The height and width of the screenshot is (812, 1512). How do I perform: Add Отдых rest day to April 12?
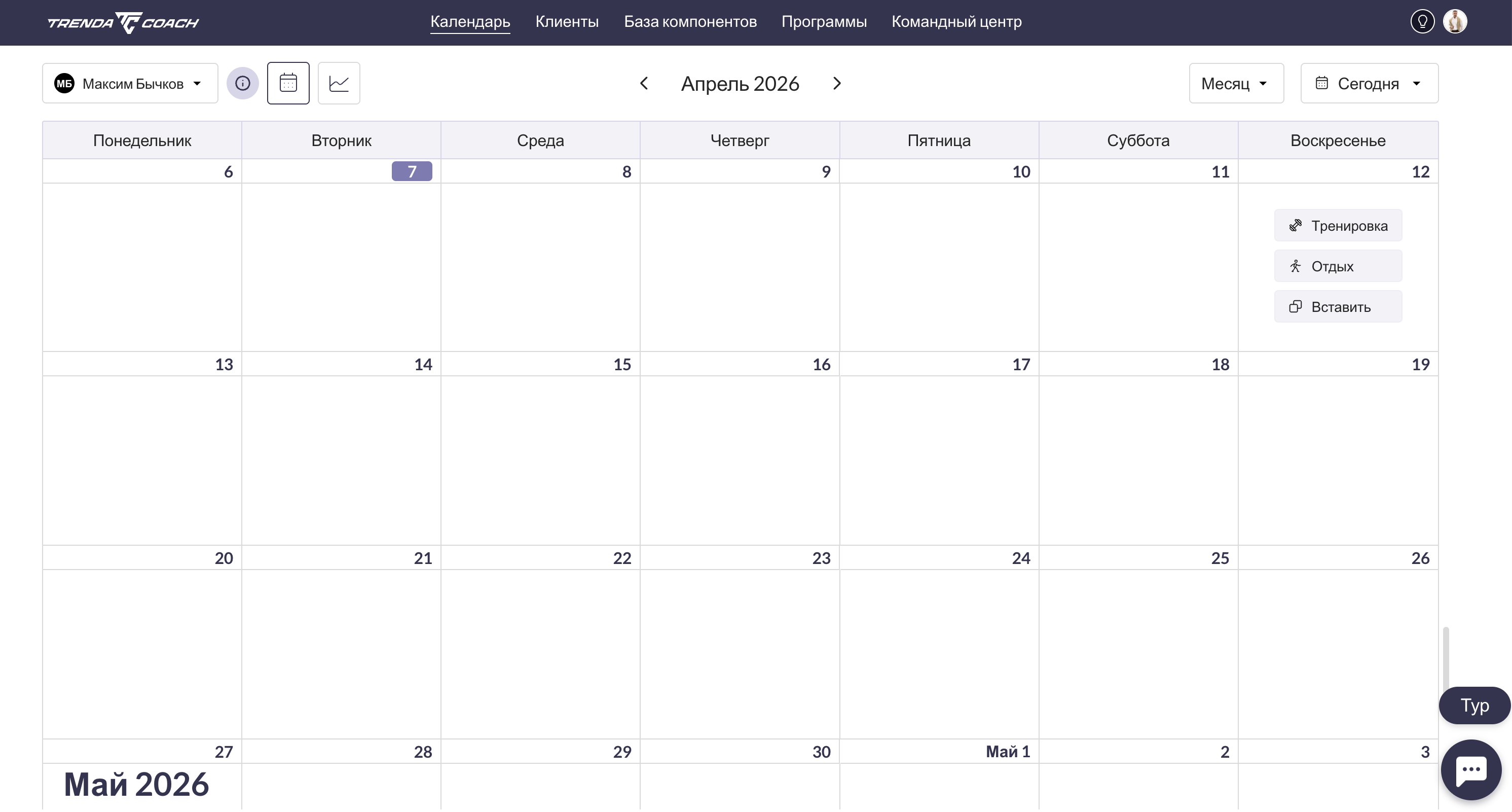(x=1338, y=266)
